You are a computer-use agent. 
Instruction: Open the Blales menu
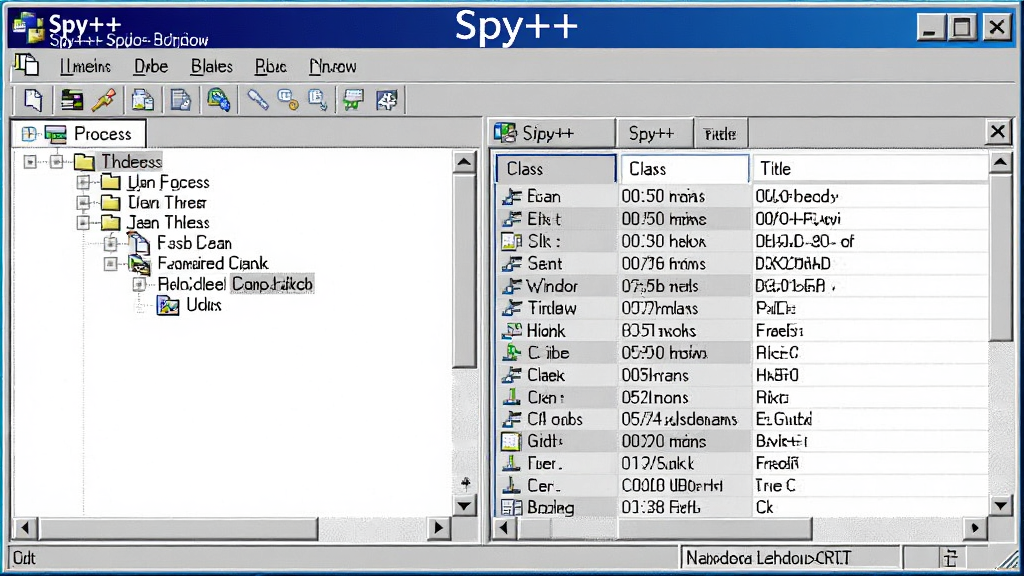pyautogui.click(x=212, y=67)
